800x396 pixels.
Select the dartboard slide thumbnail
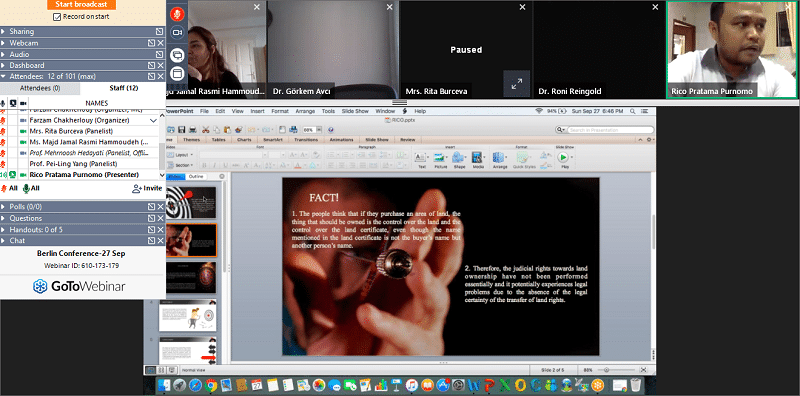[x=191, y=202]
